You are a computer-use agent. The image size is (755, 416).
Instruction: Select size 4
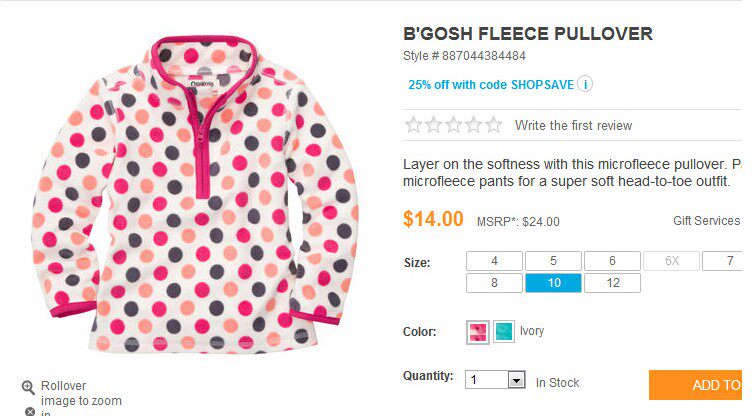[494, 261]
